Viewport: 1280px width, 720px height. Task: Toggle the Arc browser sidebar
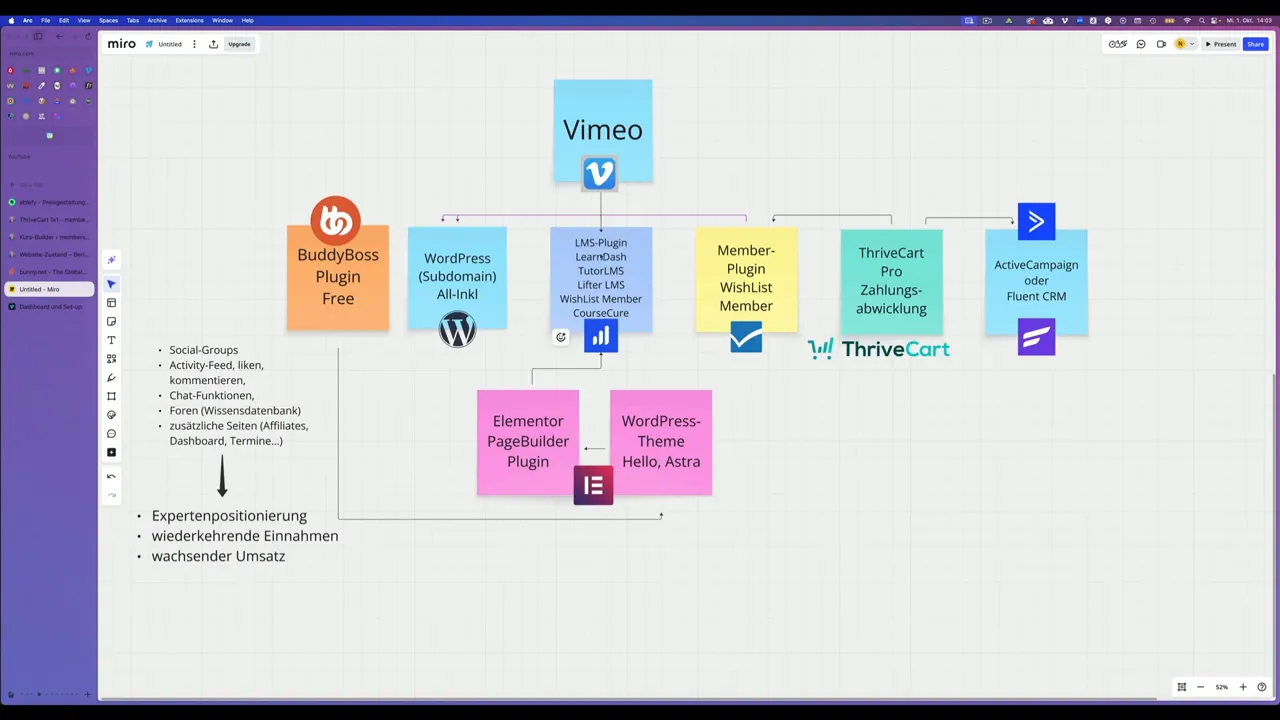coord(38,37)
